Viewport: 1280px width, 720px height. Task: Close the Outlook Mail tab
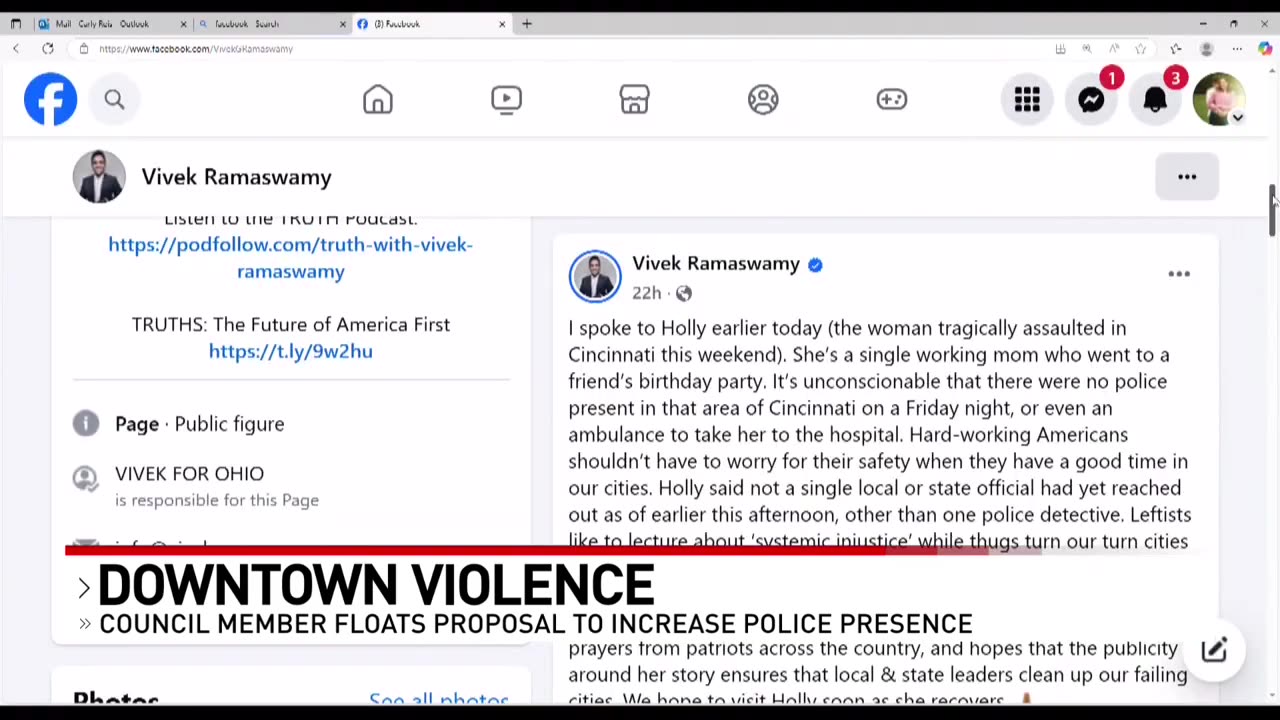pos(183,24)
